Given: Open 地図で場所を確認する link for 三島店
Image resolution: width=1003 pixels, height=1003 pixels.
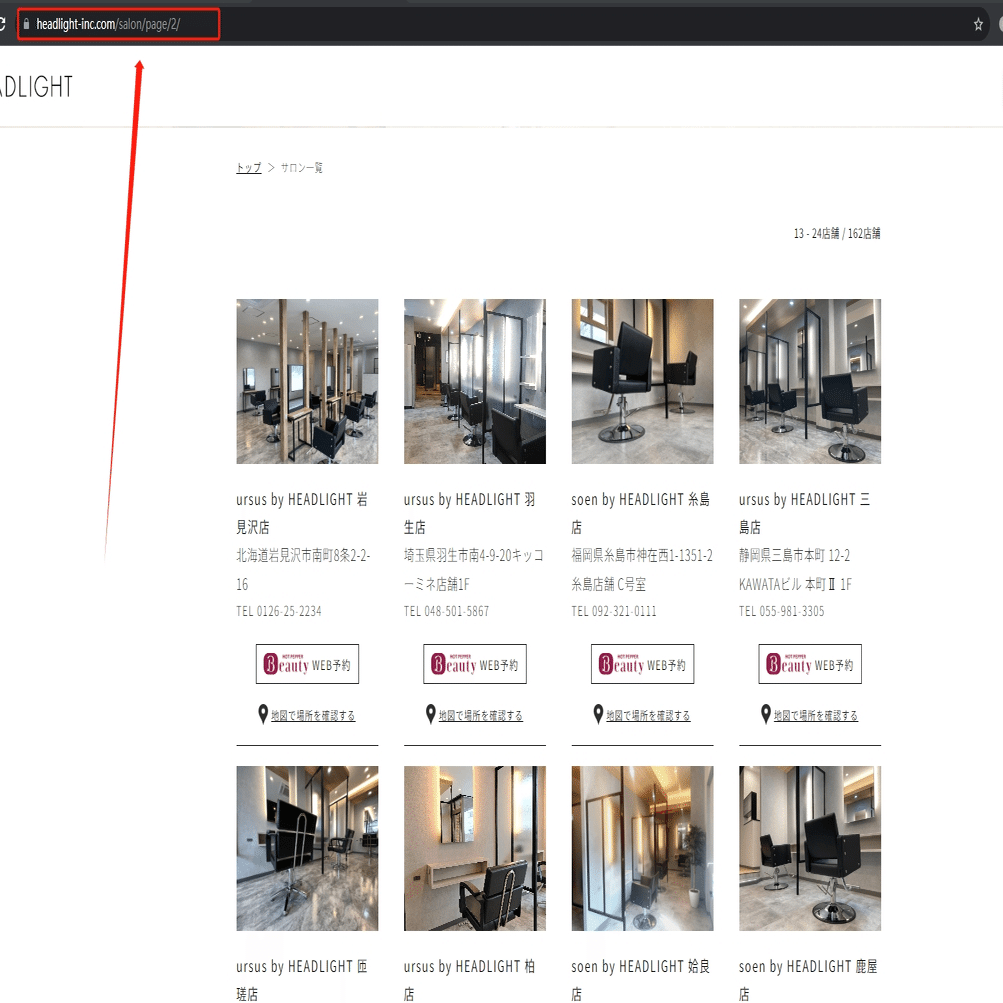Looking at the screenshot, I should tap(816, 715).
